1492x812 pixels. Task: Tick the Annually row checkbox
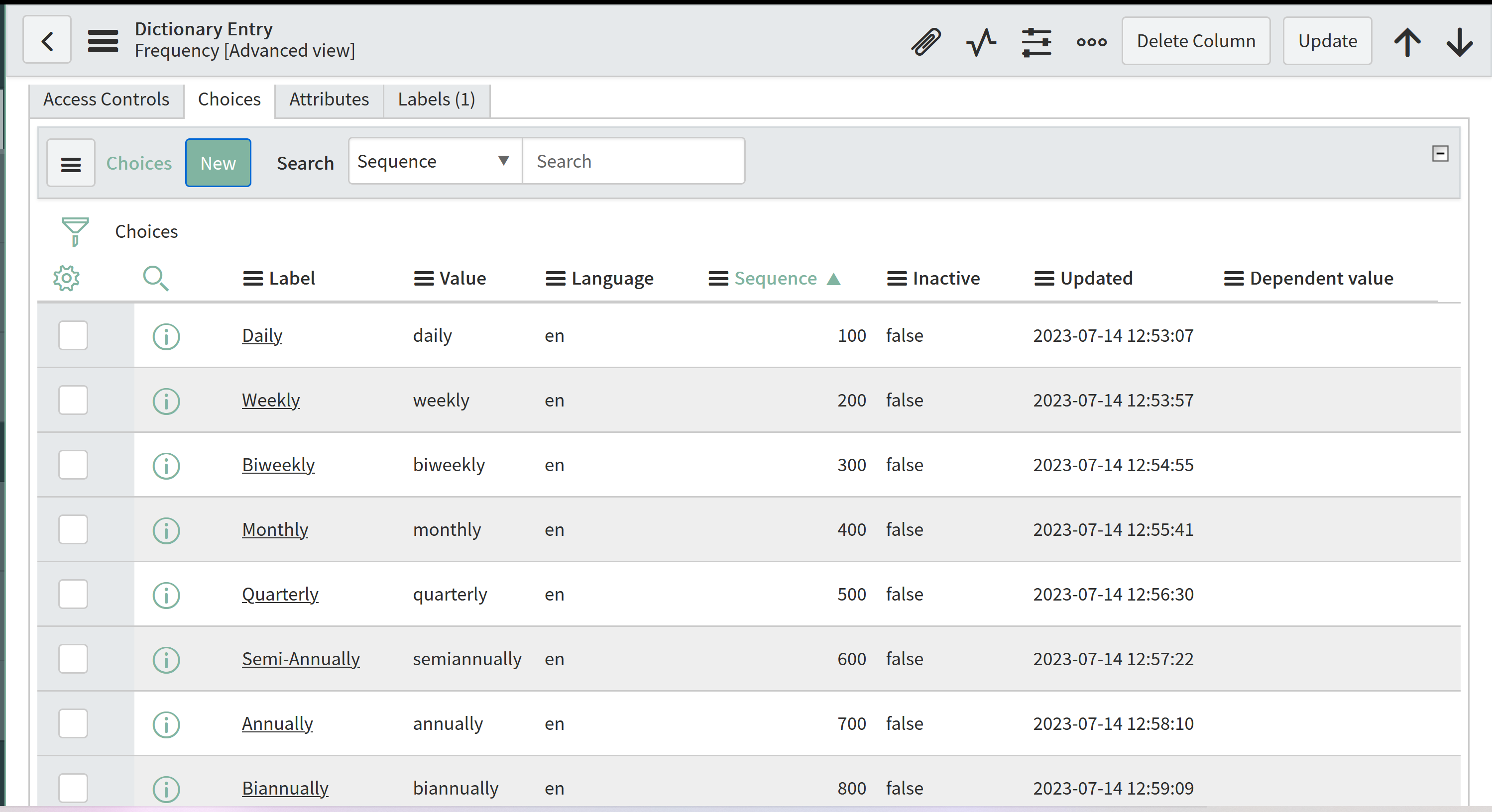point(73,723)
